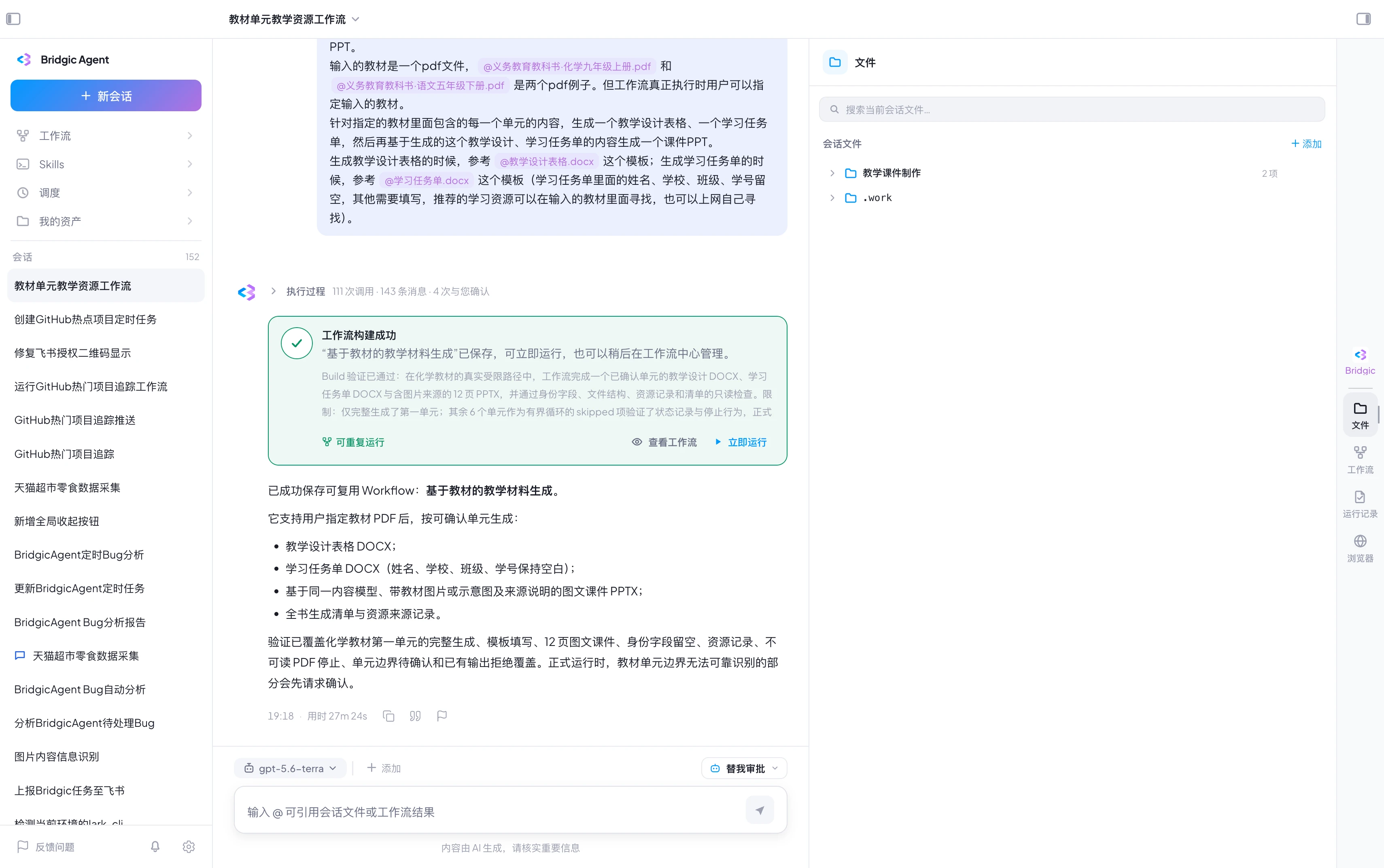Click 添加 in the 会话文件 header
Image resolution: width=1384 pixels, height=868 pixels.
pos(1306,144)
